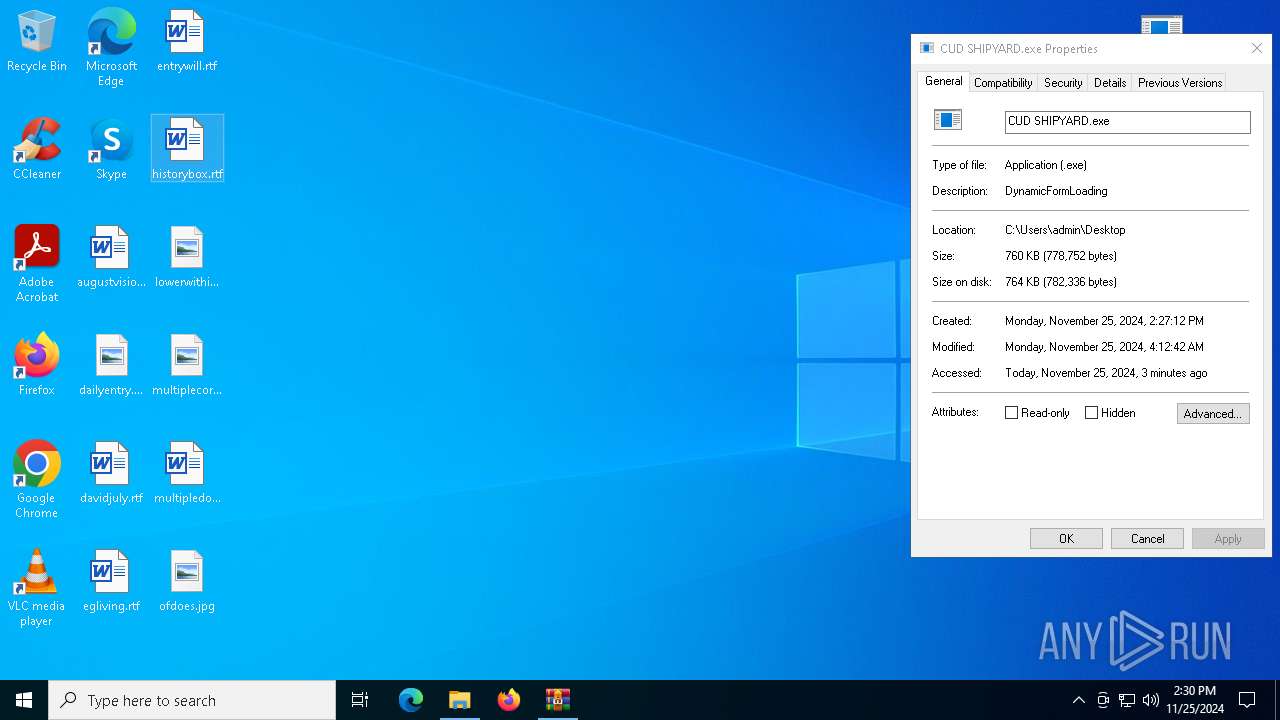Close the CUD SHIPYARD.exe Properties dialog
This screenshot has width=1280, height=720.
tap(1257, 48)
